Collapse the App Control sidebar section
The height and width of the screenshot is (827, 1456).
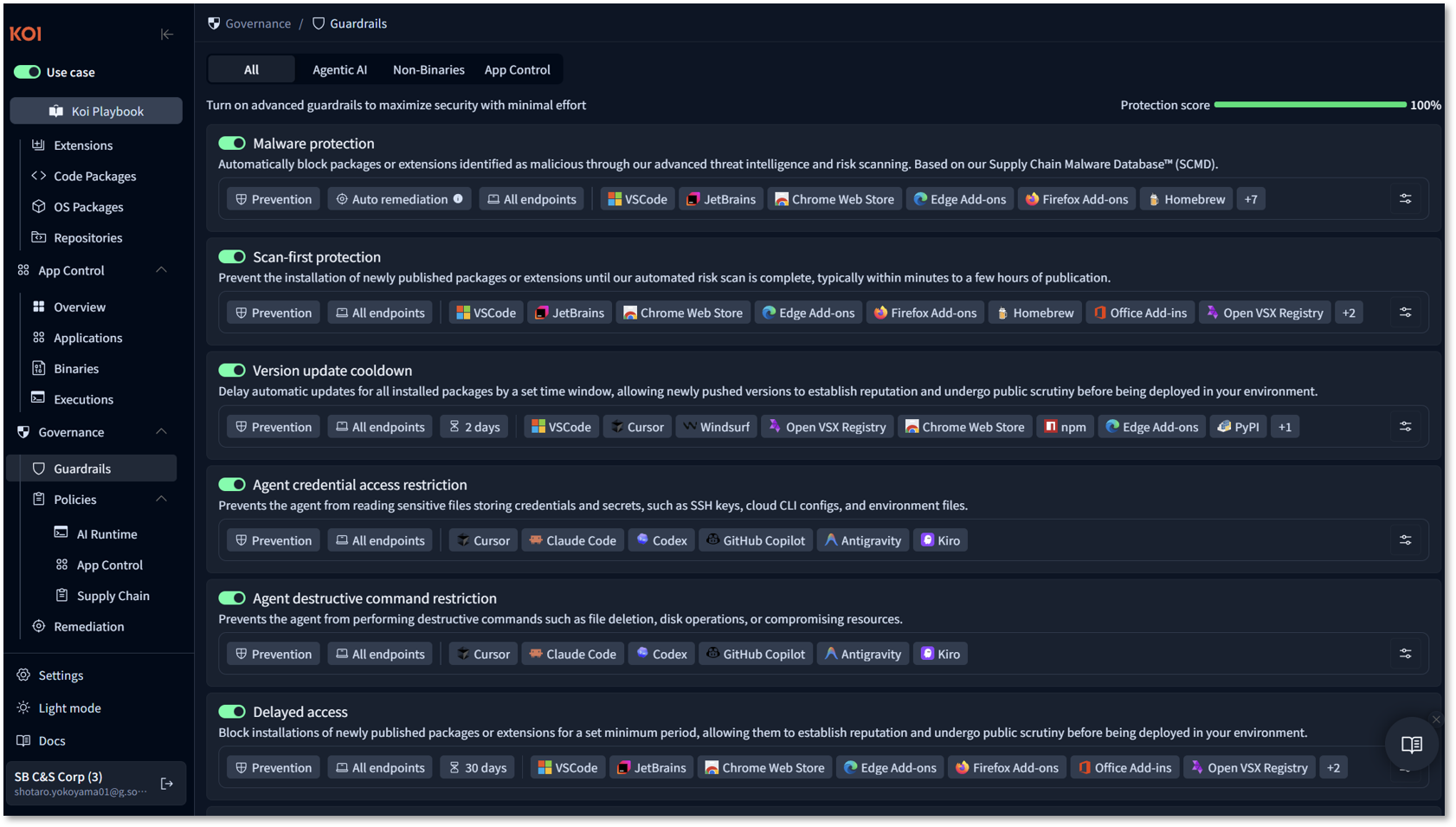[x=161, y=270]
